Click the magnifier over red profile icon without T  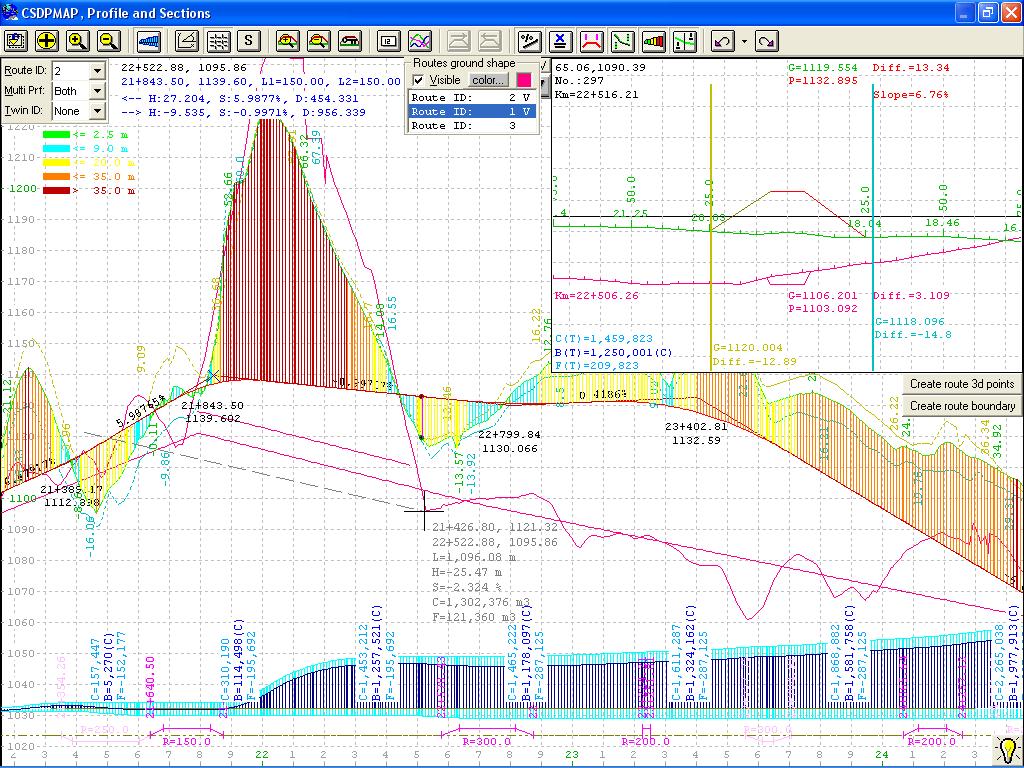(319, 41)
